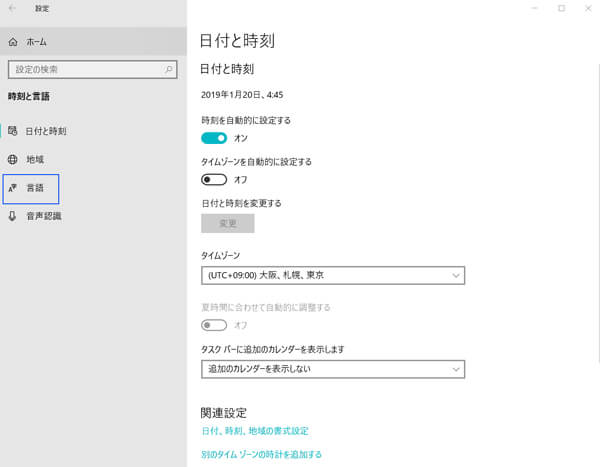Click the 関連設定 heading

tap(223, 413)
